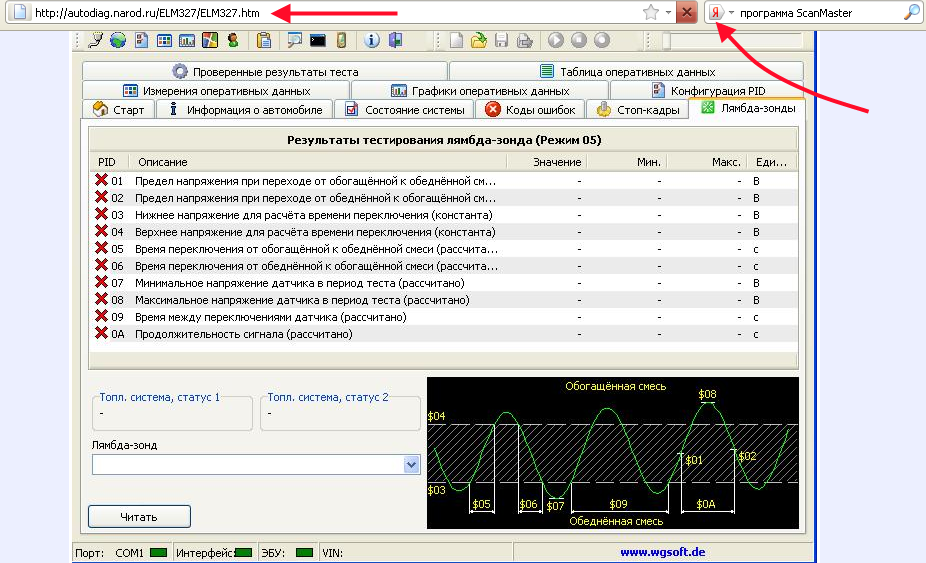
Task: Click red X icon of PID 05 row
Action: click(x=102, y=248)
